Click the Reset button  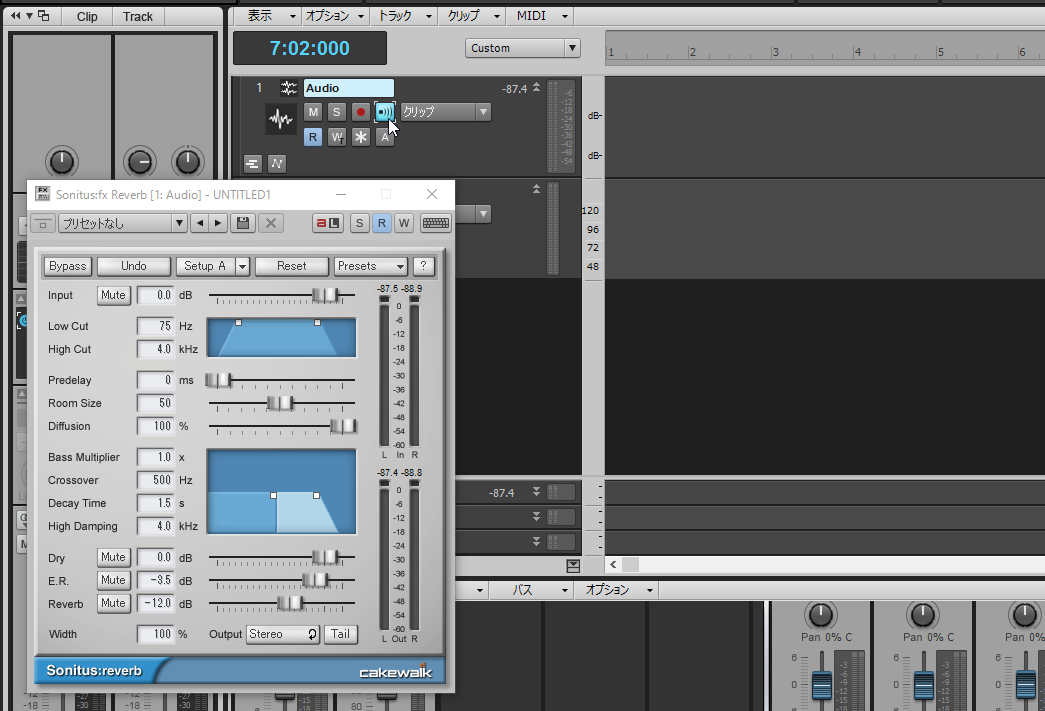(292, 267)
